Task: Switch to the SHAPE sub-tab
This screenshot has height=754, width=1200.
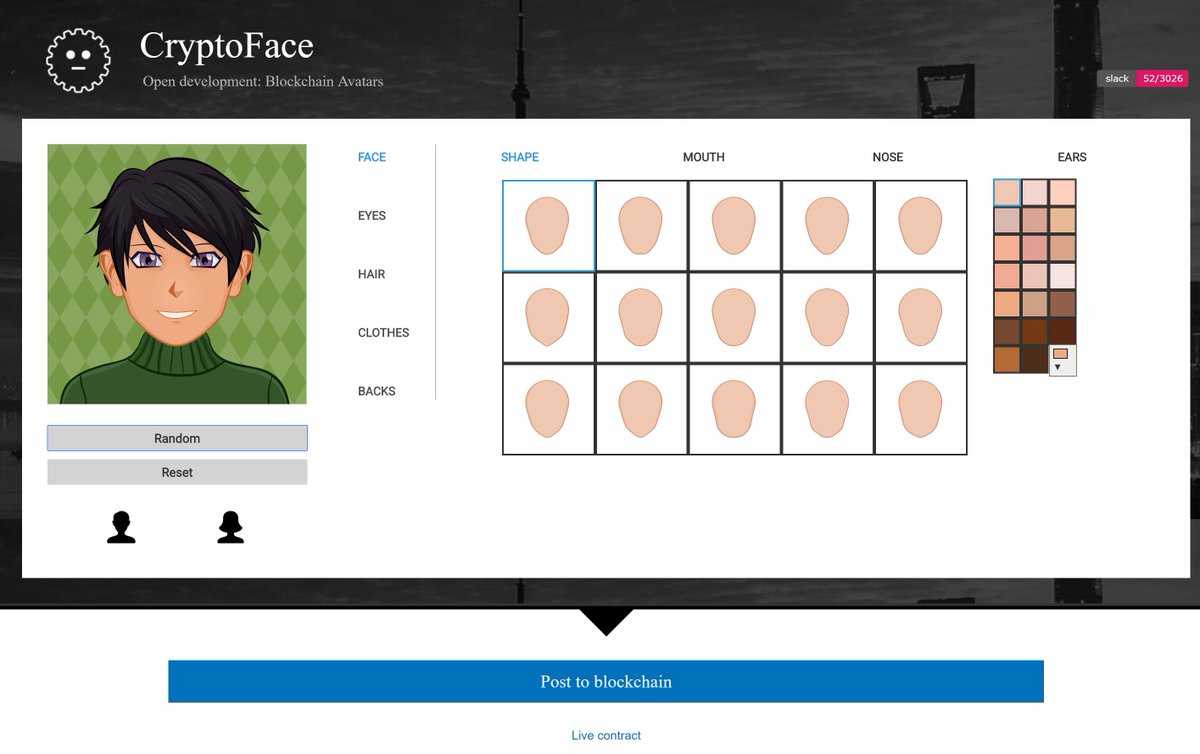Action: click(520, 157)
